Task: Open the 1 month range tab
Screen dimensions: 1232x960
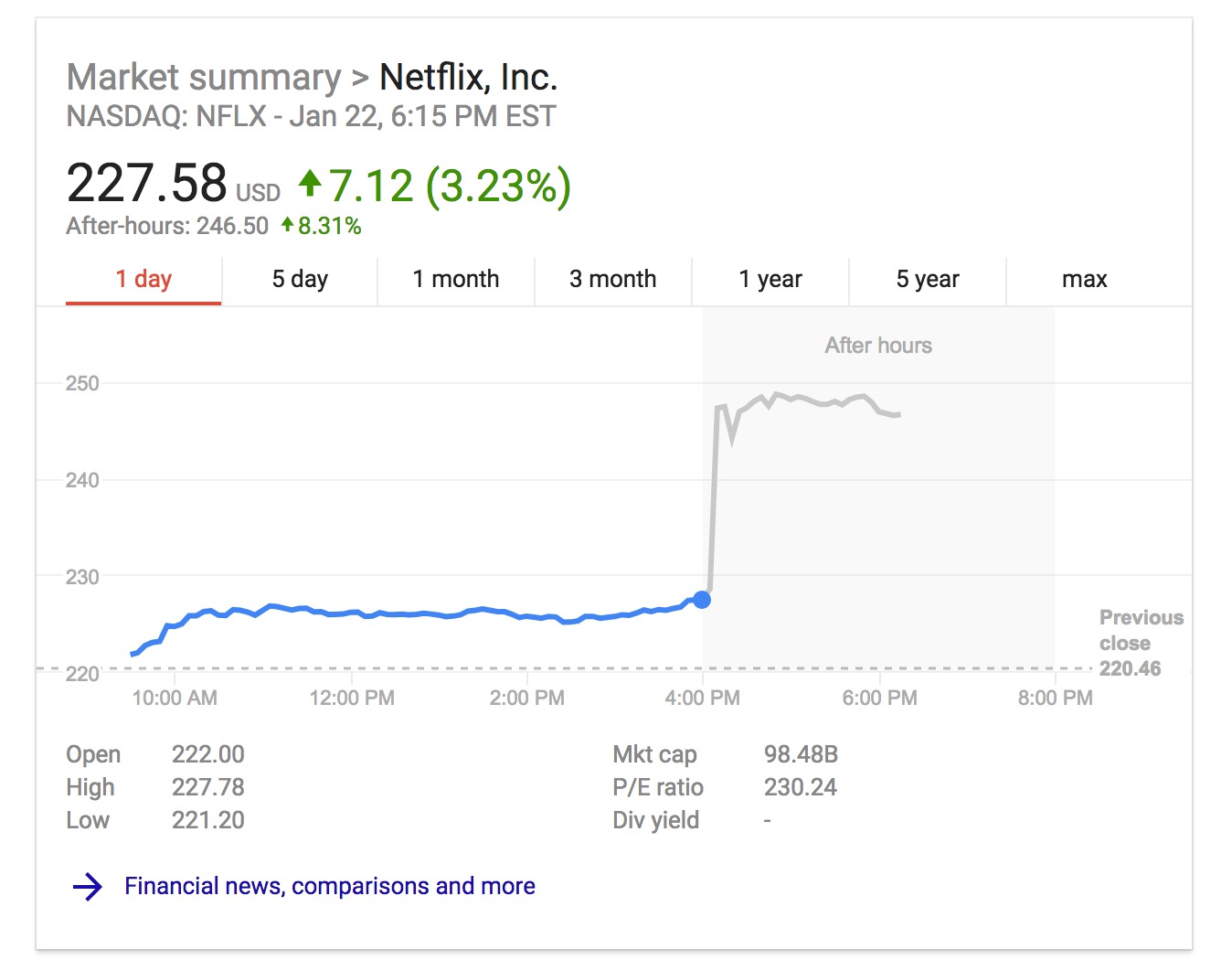Action: 456,280
